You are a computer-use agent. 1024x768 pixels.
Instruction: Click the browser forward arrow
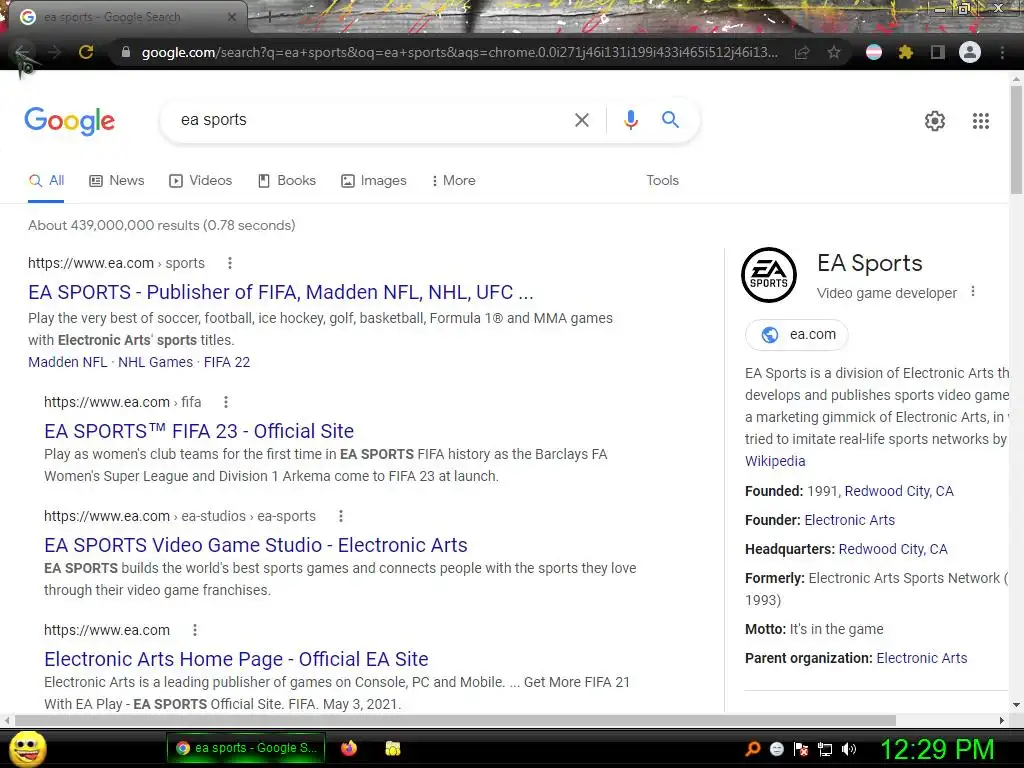(x=55, y=52)
